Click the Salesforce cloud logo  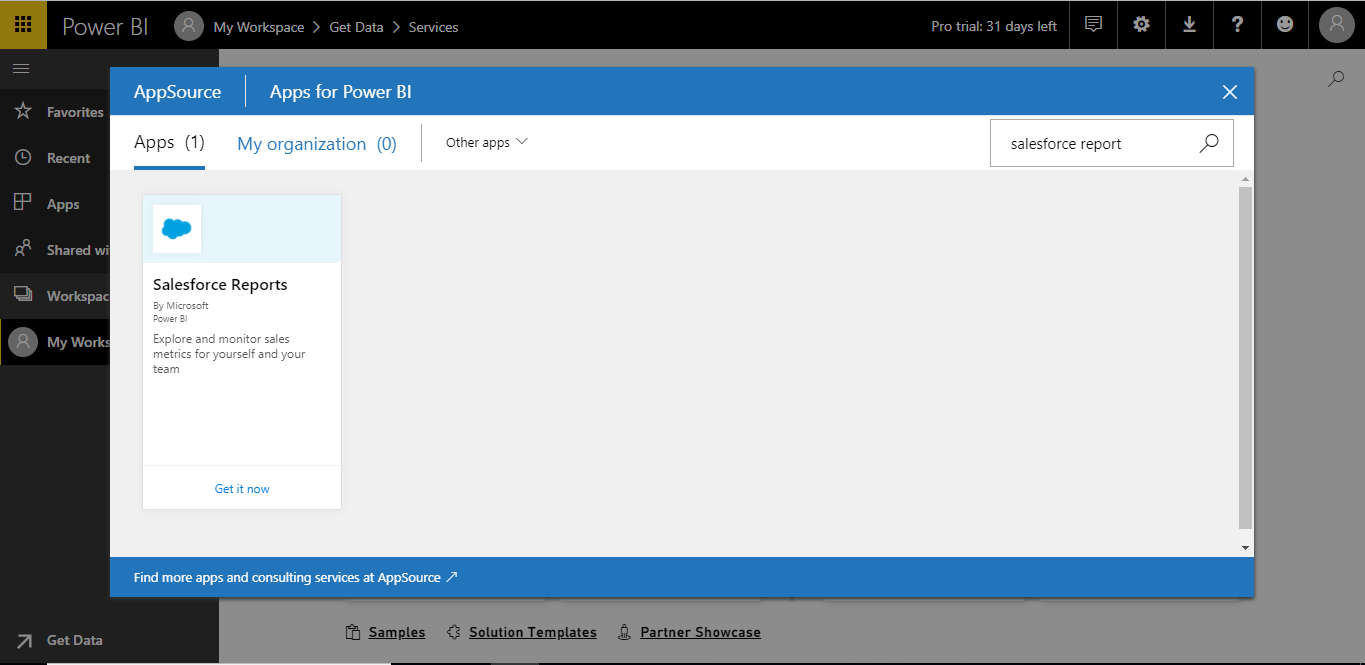pos(177,229)
